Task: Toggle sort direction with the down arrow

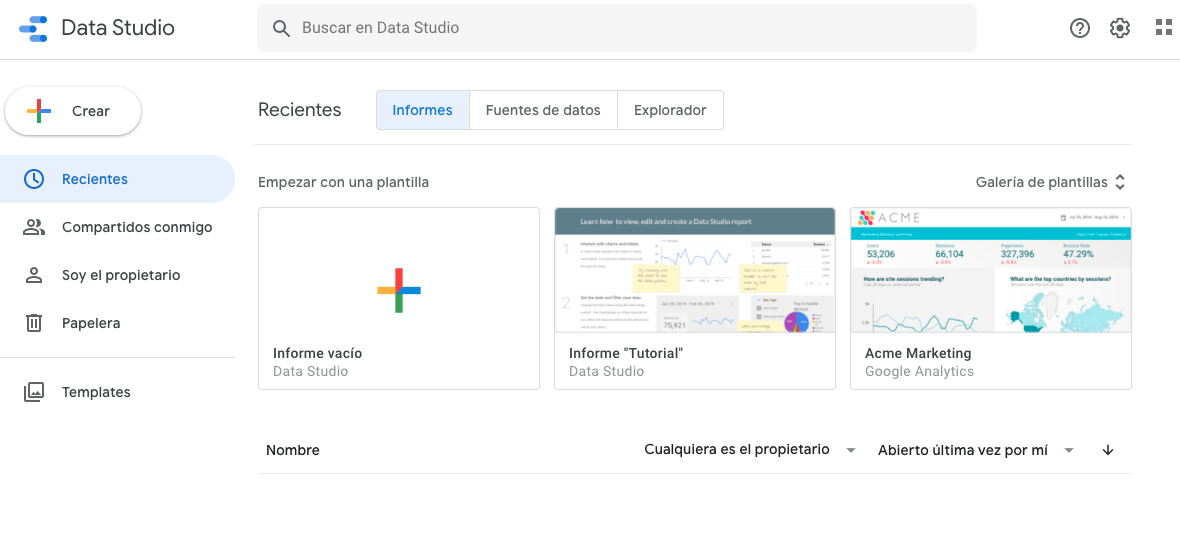Action: click(x=1107, y=450)
